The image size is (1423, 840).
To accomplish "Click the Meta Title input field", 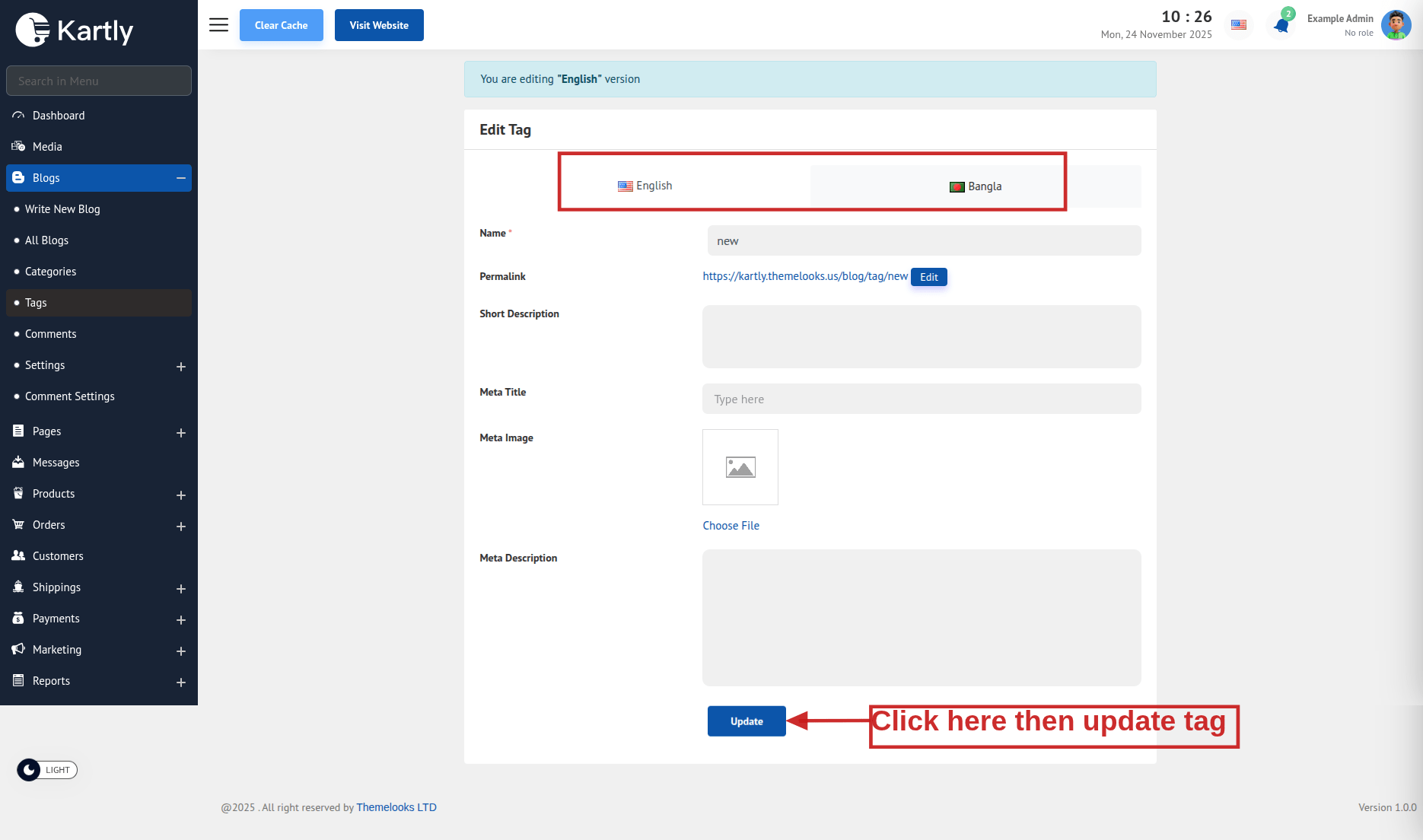I will [x=921, y=399].
